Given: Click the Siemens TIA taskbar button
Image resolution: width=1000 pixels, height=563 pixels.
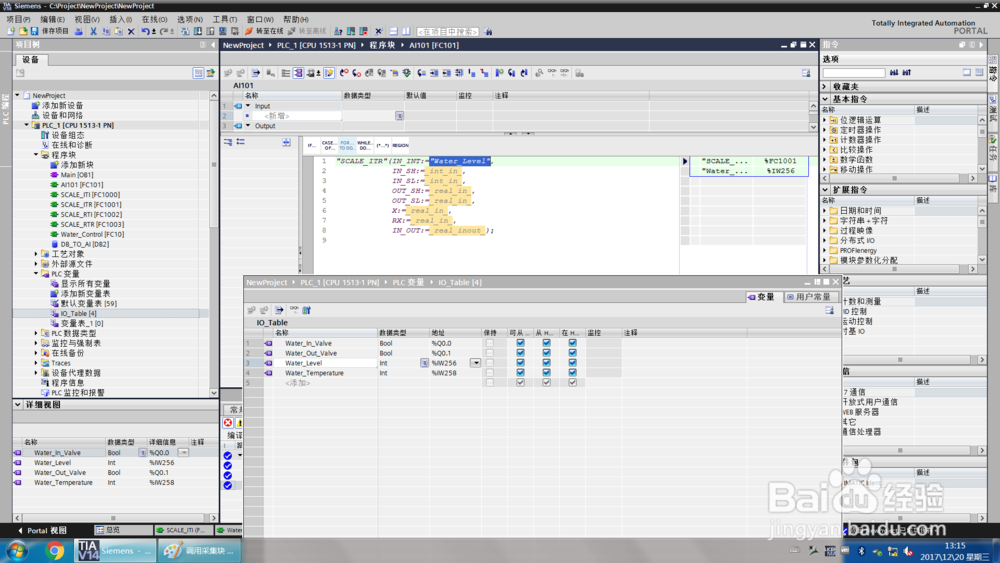Looking at the screenshot, I should pos(115,550).
